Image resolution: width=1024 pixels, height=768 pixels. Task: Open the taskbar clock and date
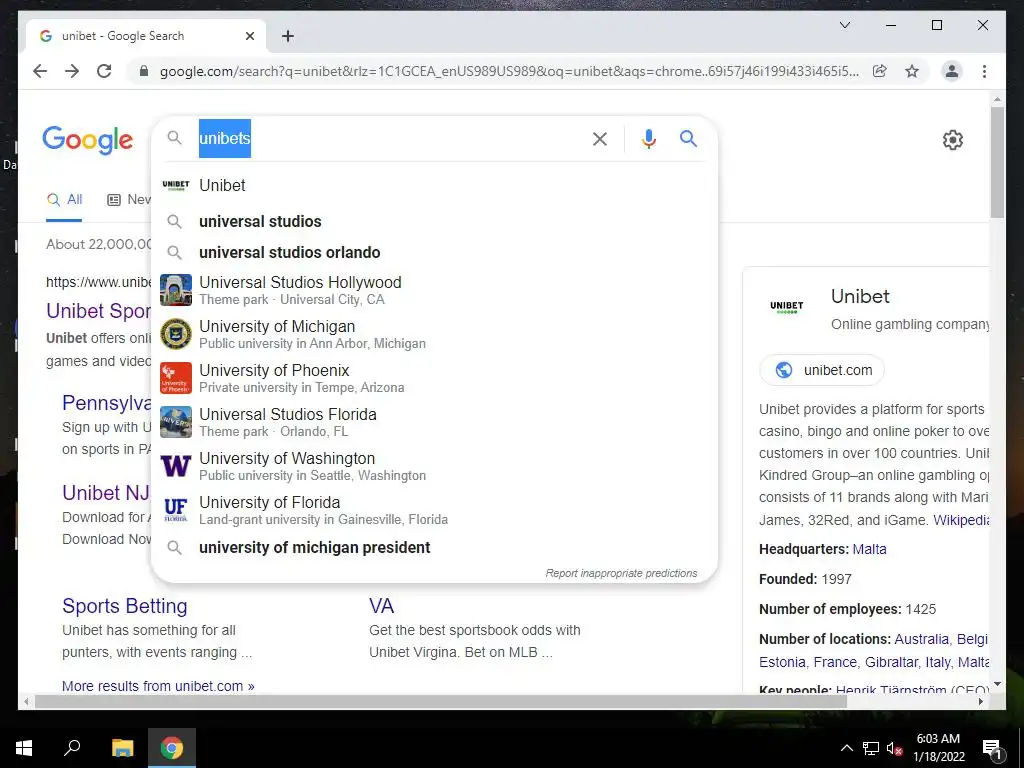(938, 748)
